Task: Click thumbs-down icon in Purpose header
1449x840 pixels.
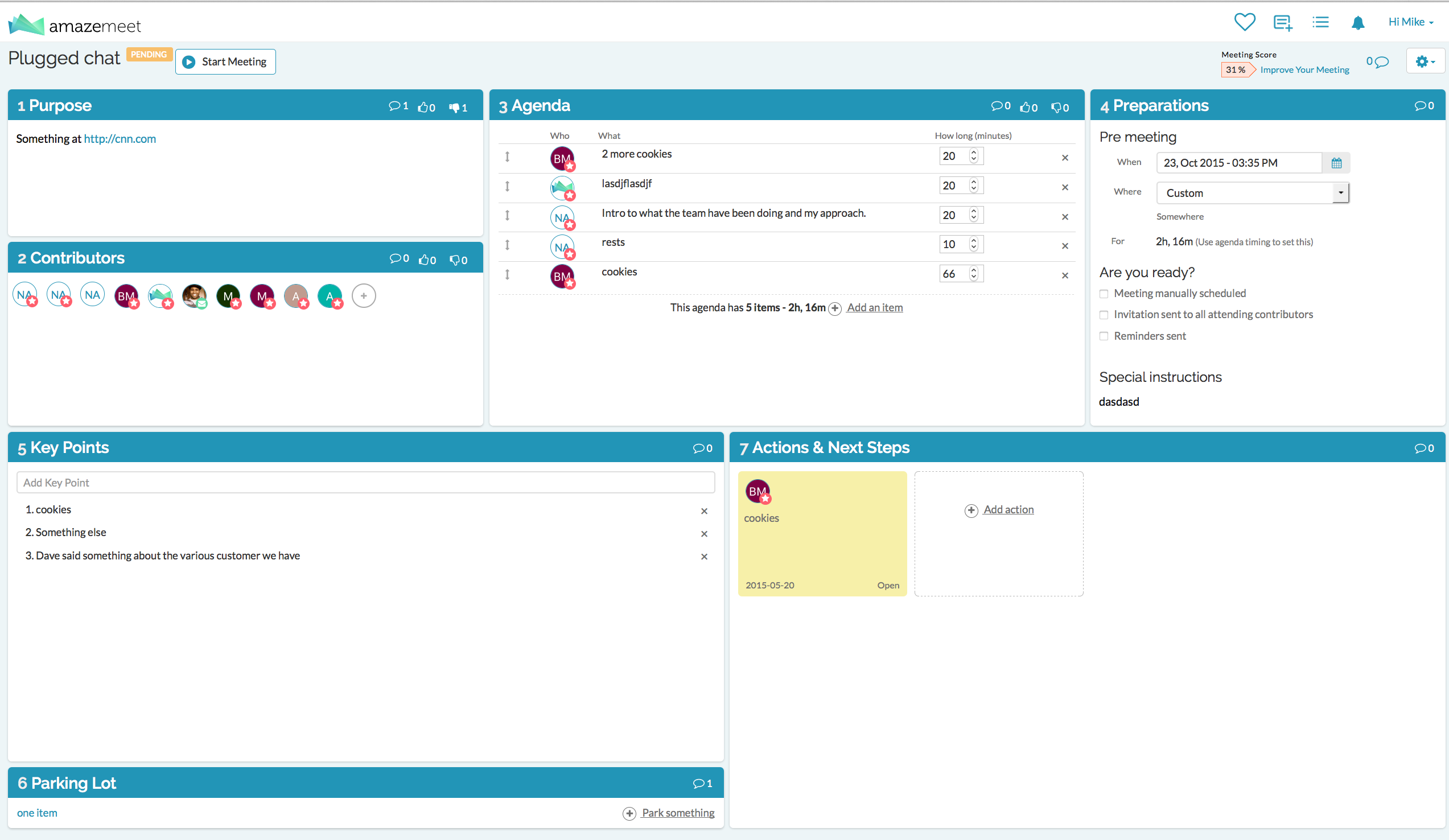Action: pos(454,107)
